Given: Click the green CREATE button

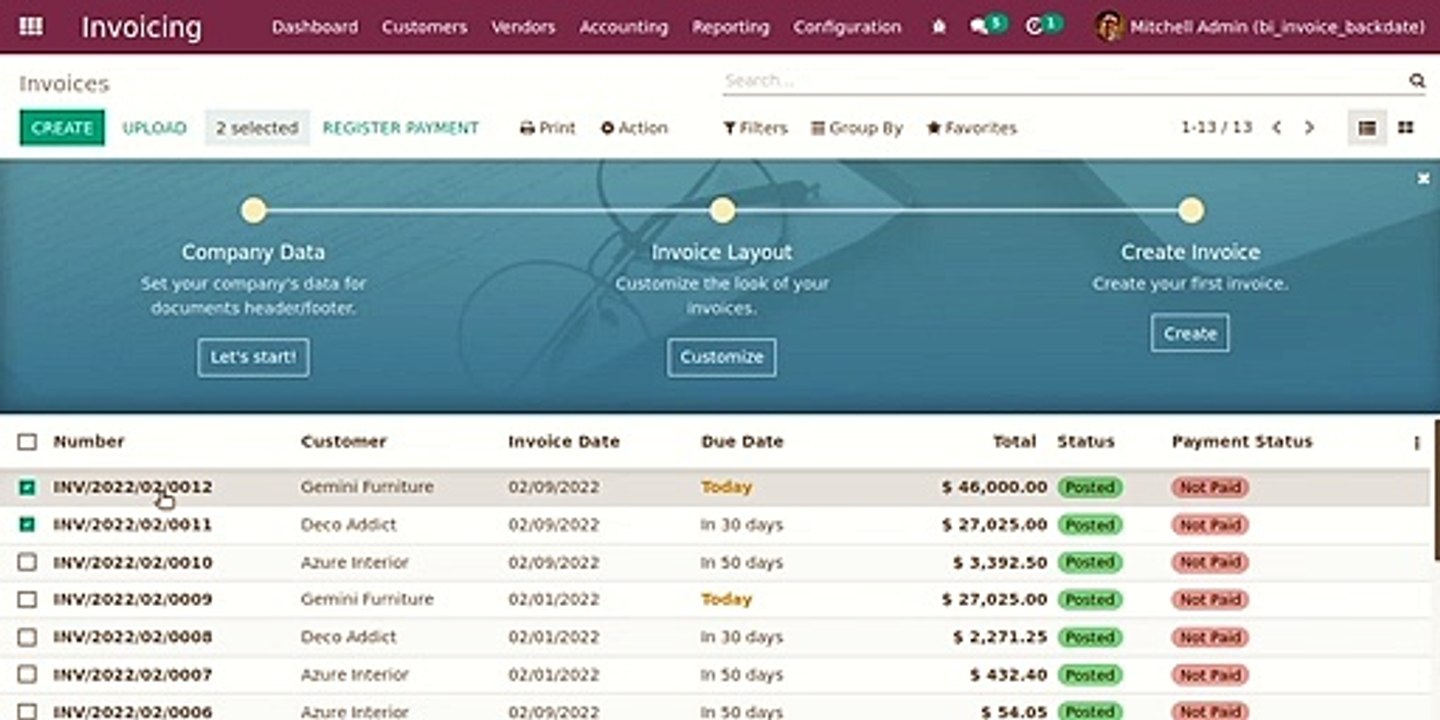Looking at the screenshot, I should click(x=62, y=128).
